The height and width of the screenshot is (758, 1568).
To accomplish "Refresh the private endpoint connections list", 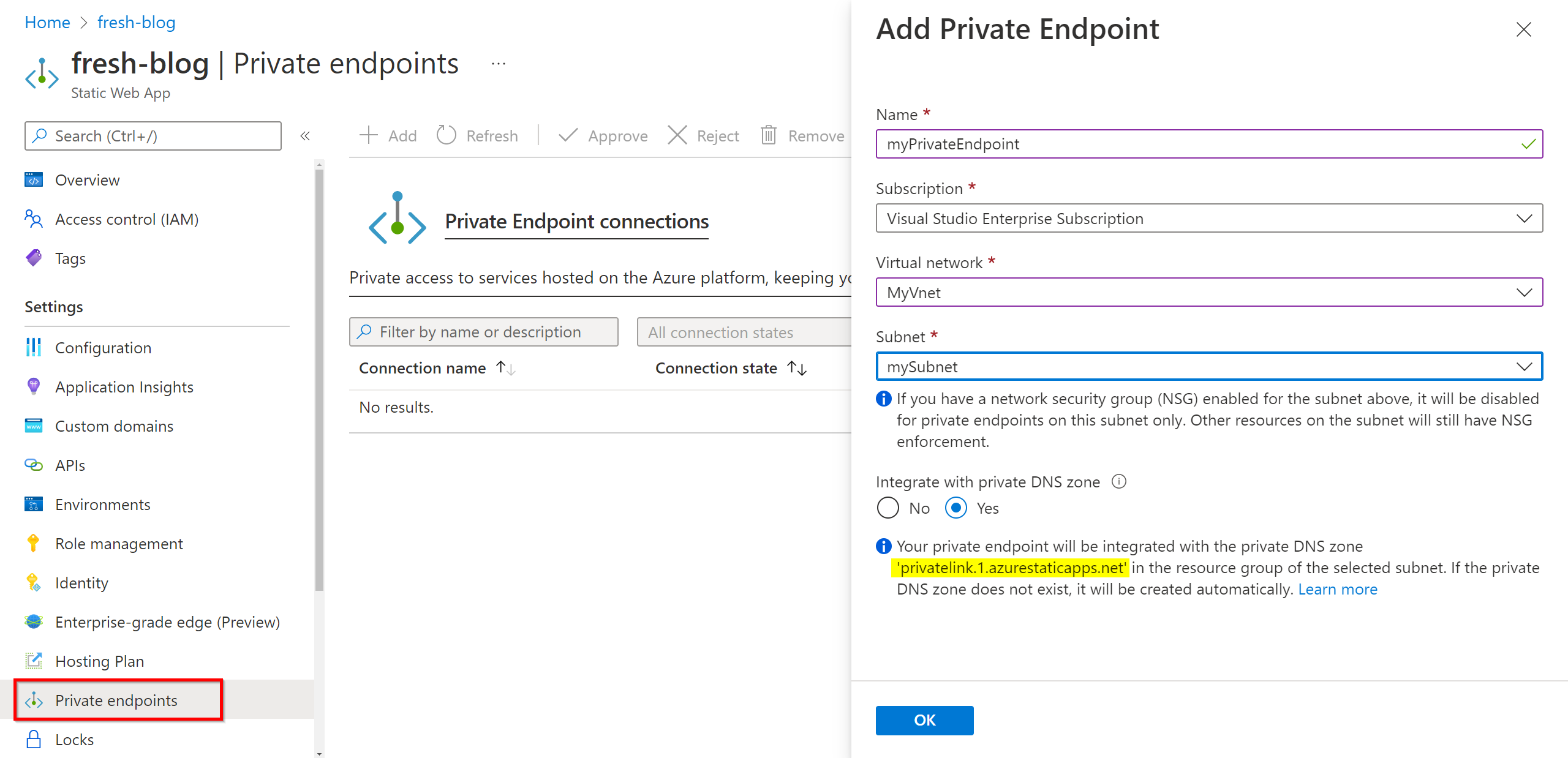I will [478, 135].
